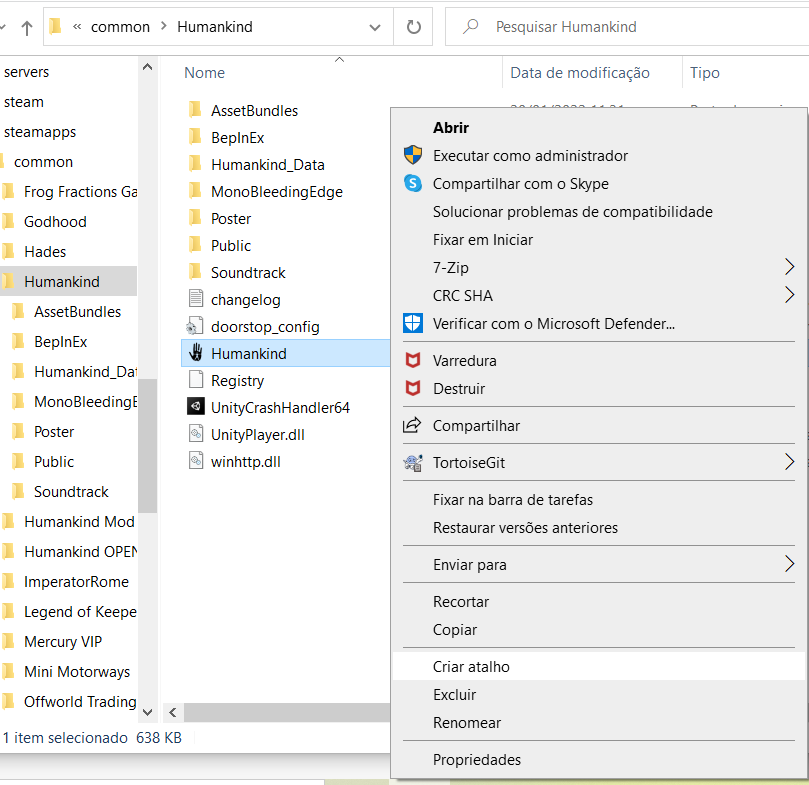Expand the Enviar para submenu arrow
The image size is (809, 785).
[789, 564]
